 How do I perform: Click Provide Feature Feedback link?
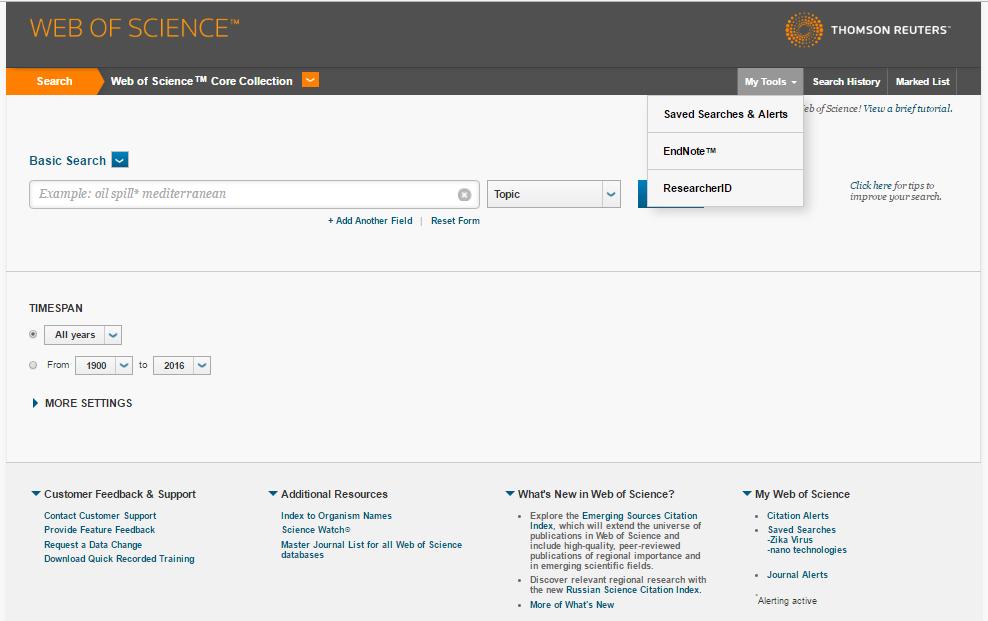(x=100, y=530)
